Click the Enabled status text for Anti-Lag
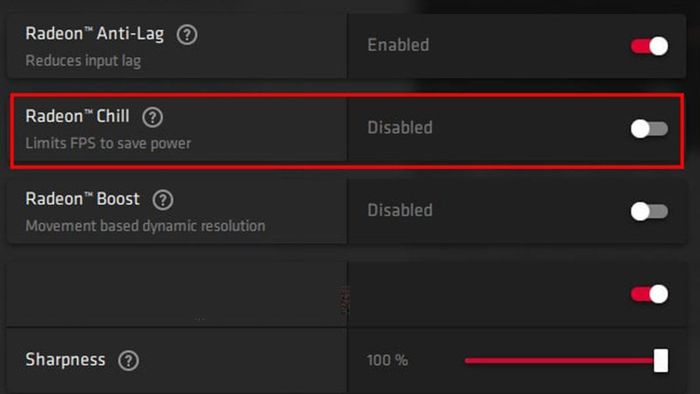The width and height of the screenshot is (700, 394). click(x=398, y=45)
